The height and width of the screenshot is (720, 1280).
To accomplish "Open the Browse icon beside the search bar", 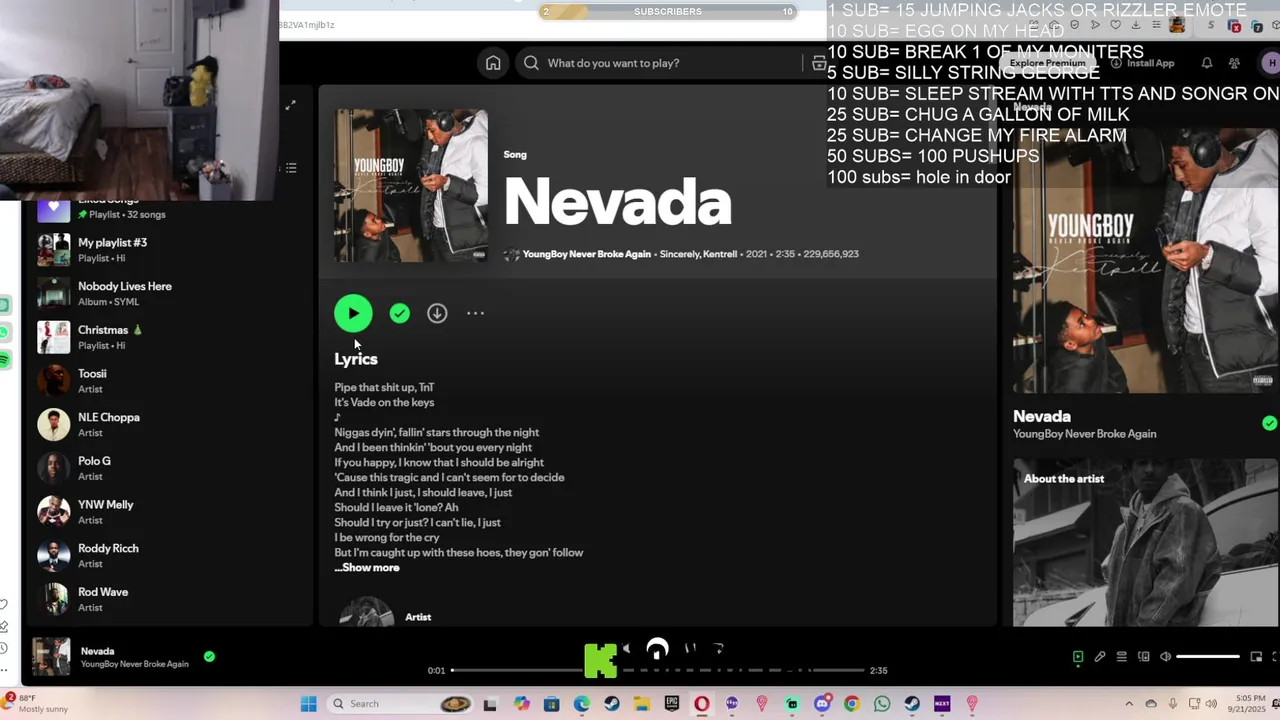I will (819, 63).
